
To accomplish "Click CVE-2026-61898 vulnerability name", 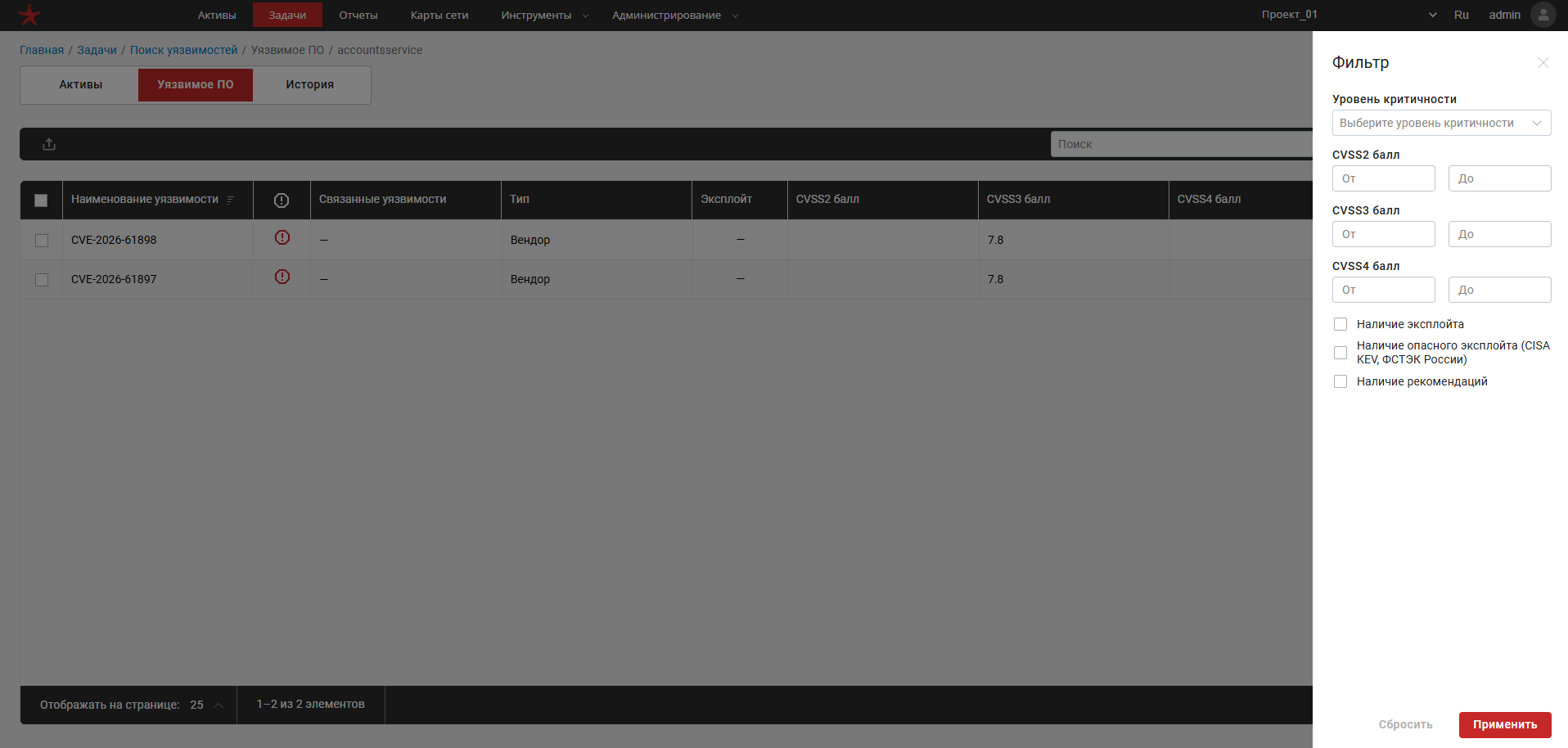I will pyautogui.click(x=114, y=240).
